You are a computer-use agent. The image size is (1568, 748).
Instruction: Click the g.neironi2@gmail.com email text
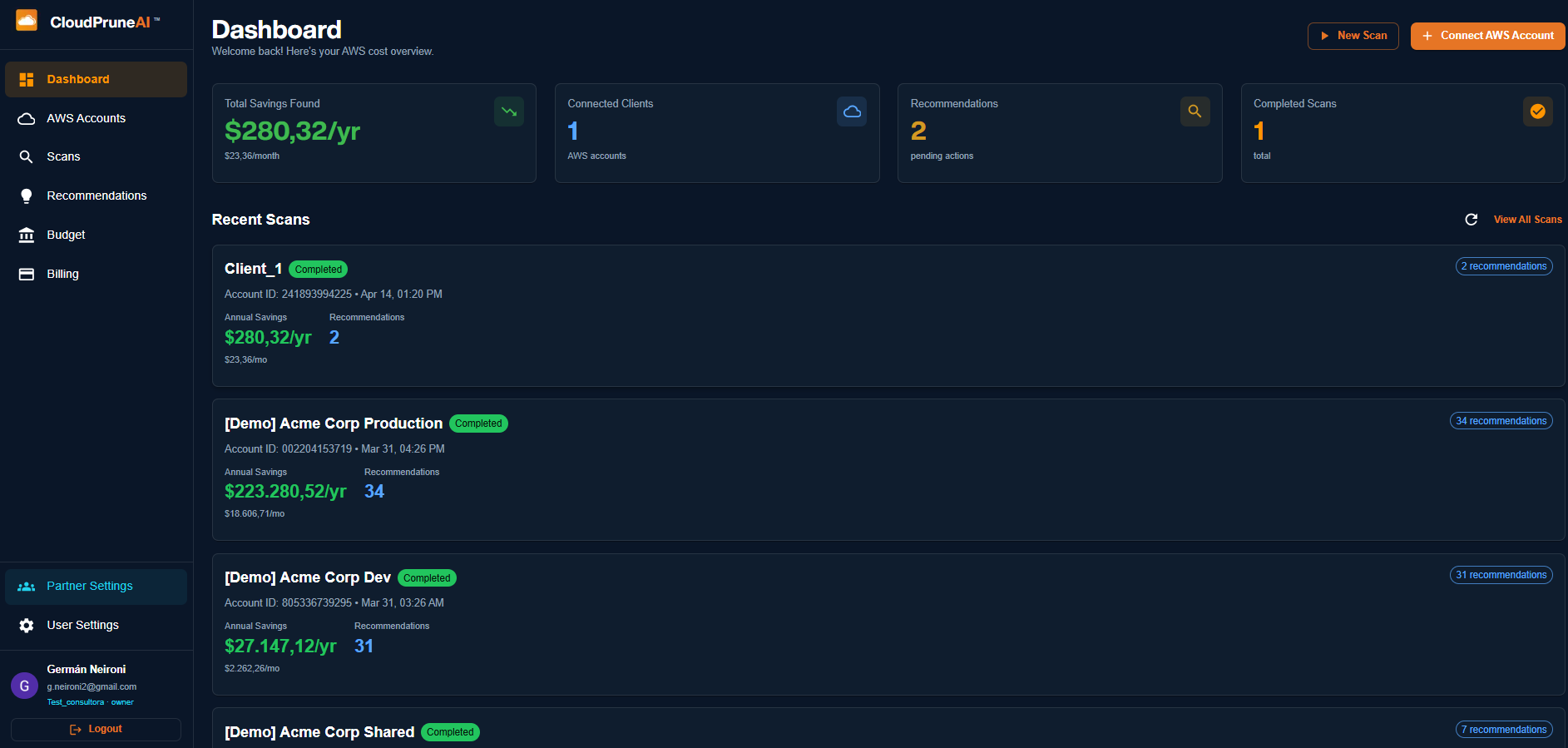(92, 687)
